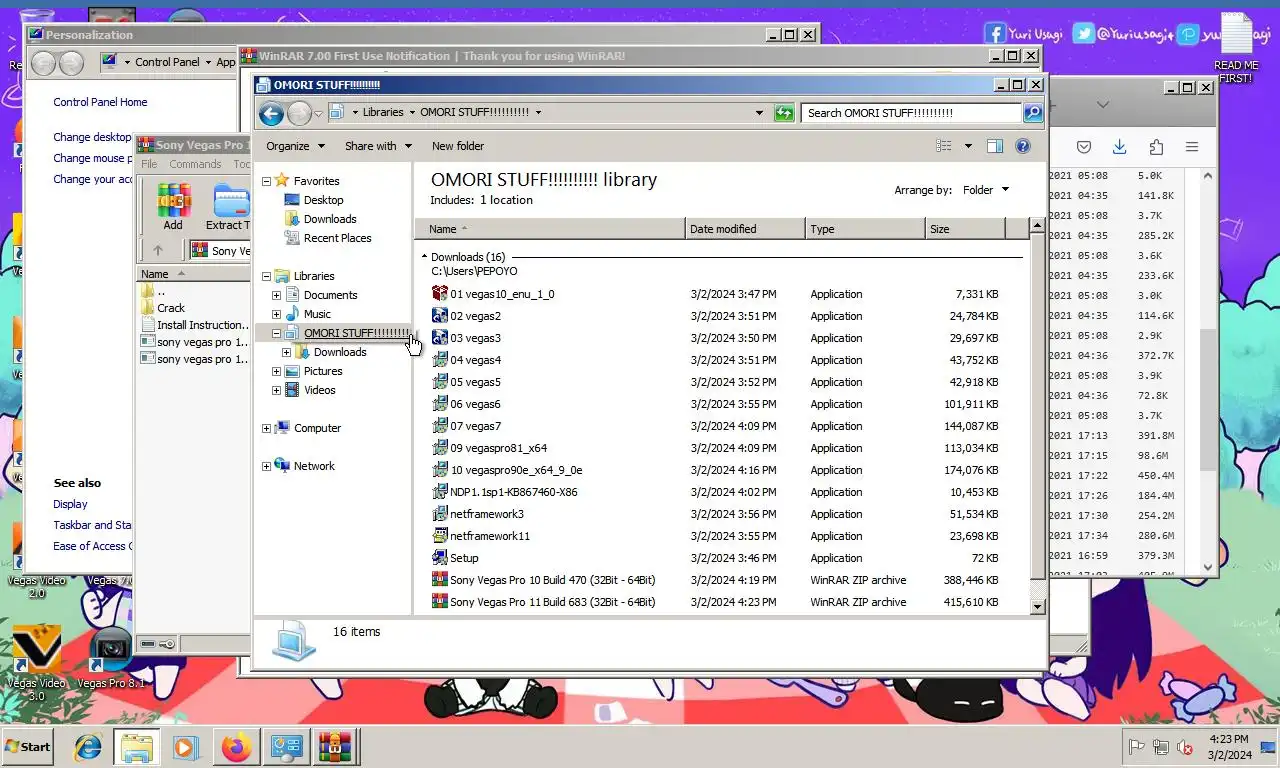
Task: Open the WinRAR taskbar button
Action: (335, 747)
